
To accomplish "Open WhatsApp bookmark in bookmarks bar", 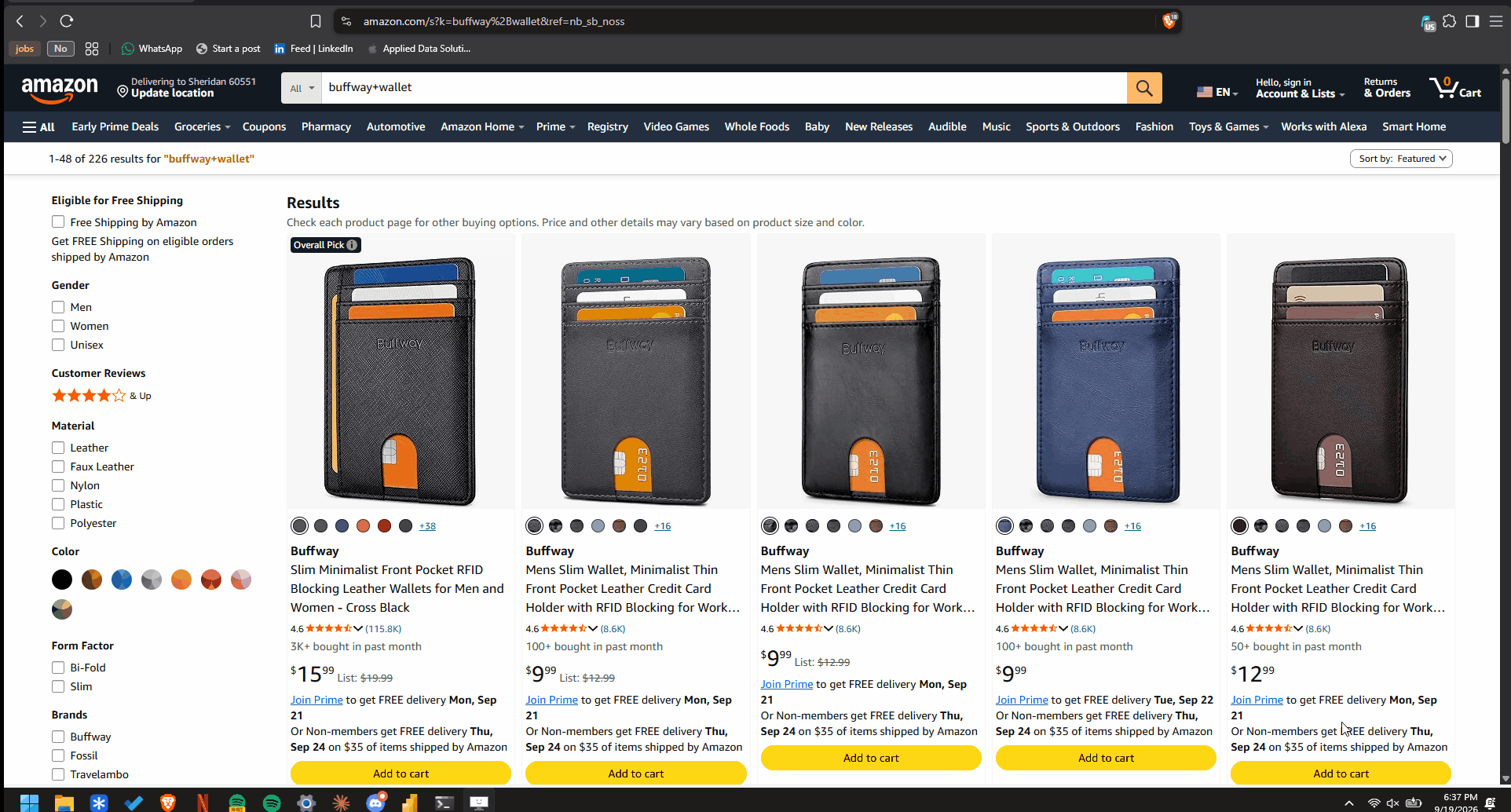I will tap(152, 49).
